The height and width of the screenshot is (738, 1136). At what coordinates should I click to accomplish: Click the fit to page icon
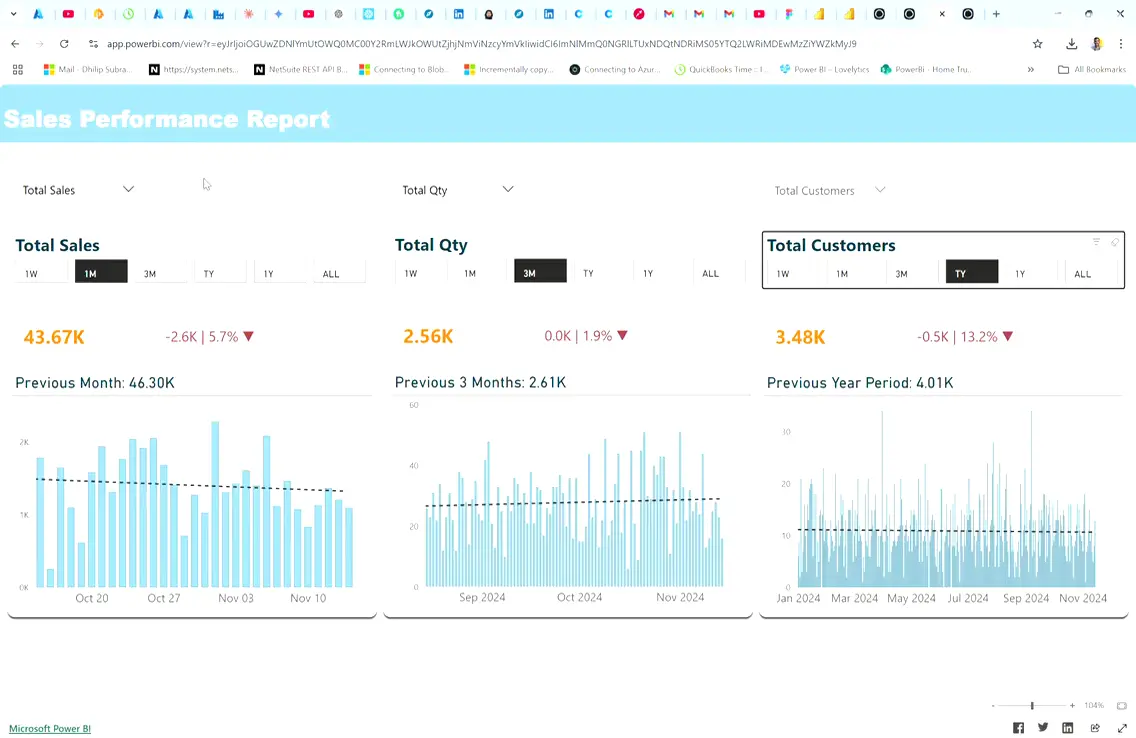(x=1122, y=705)
